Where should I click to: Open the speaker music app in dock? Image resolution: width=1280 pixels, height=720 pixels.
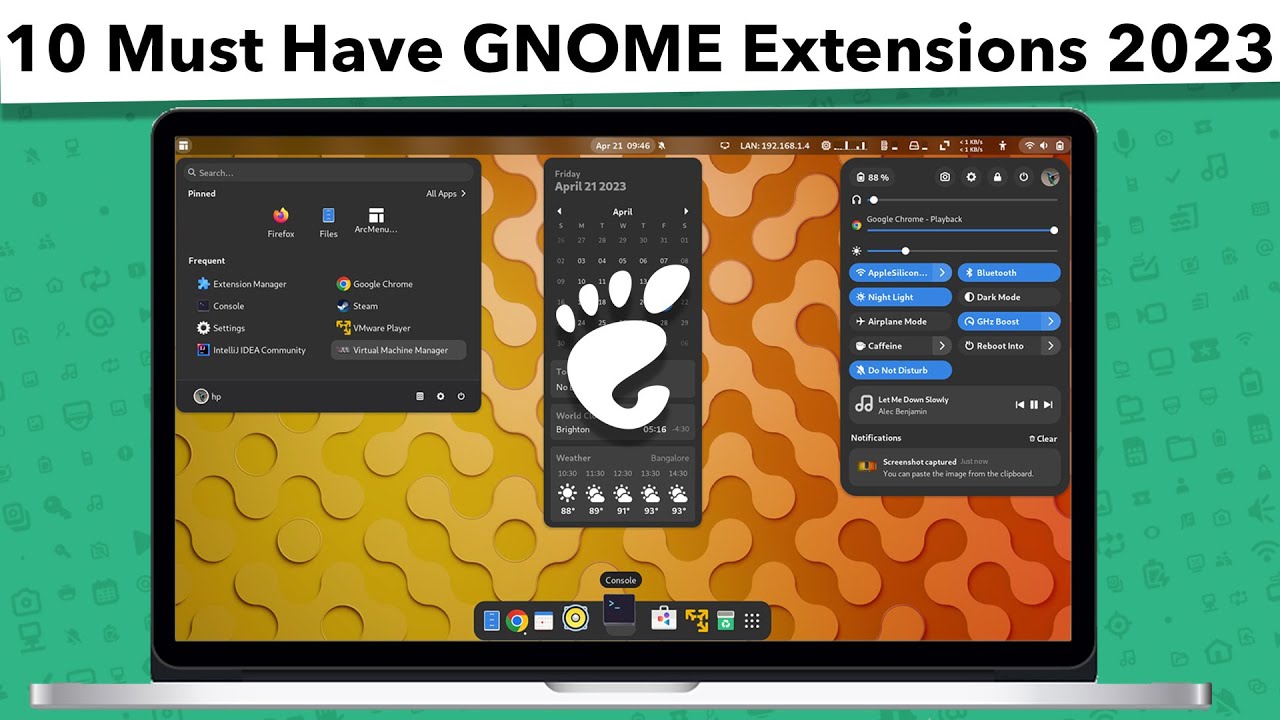tap(575, 620)
